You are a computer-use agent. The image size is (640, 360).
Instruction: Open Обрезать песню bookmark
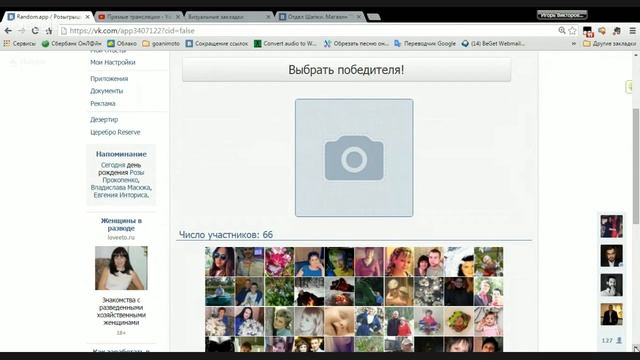(x=356, y=43)
